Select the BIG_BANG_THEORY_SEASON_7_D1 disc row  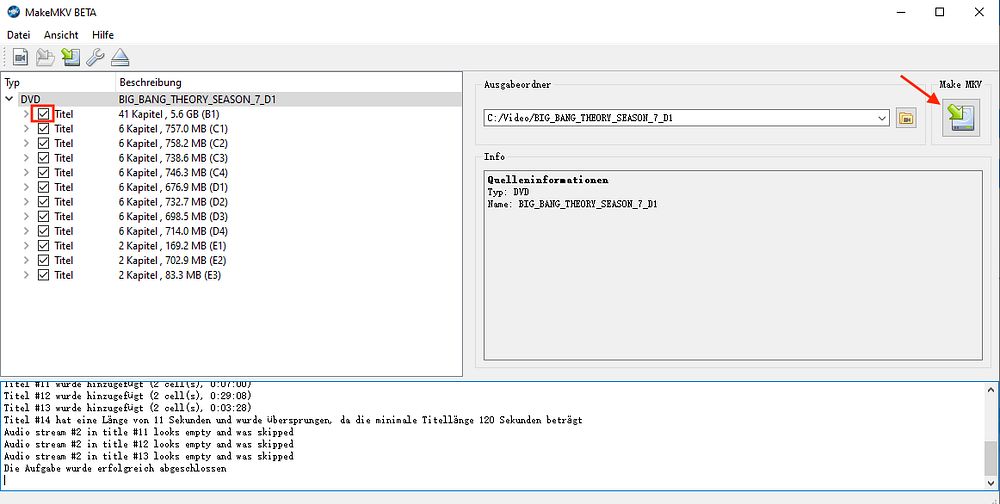tap(232, 100)
